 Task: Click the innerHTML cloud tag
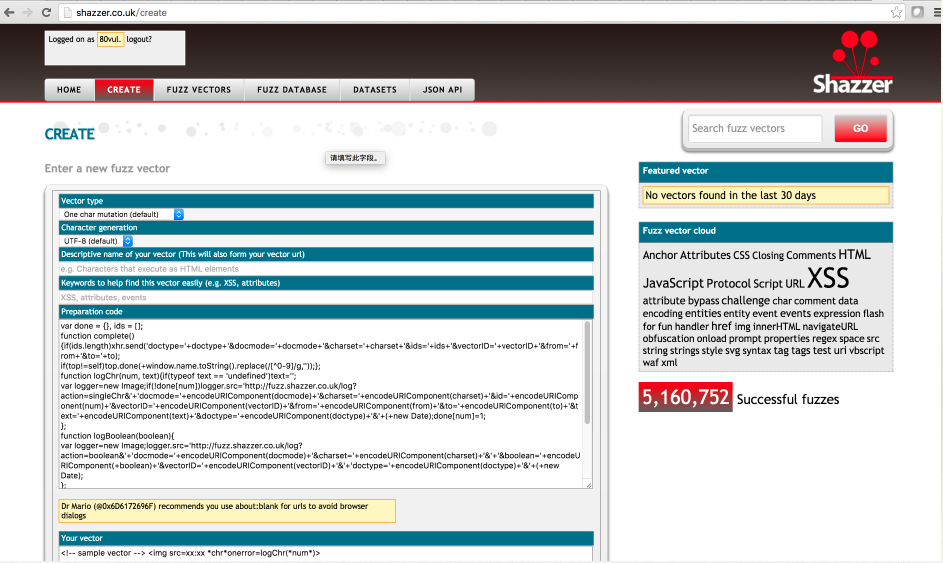(776, 327)
